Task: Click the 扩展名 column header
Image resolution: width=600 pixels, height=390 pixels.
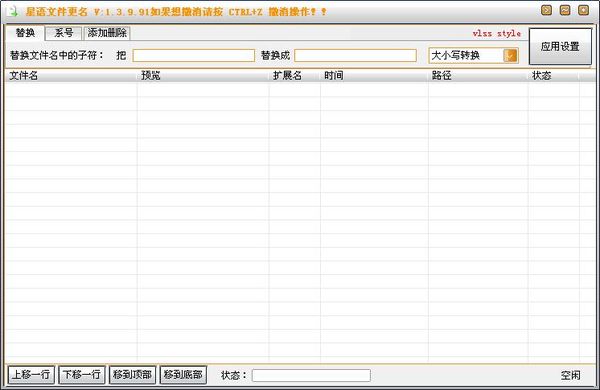Action: tap(295, 76)
